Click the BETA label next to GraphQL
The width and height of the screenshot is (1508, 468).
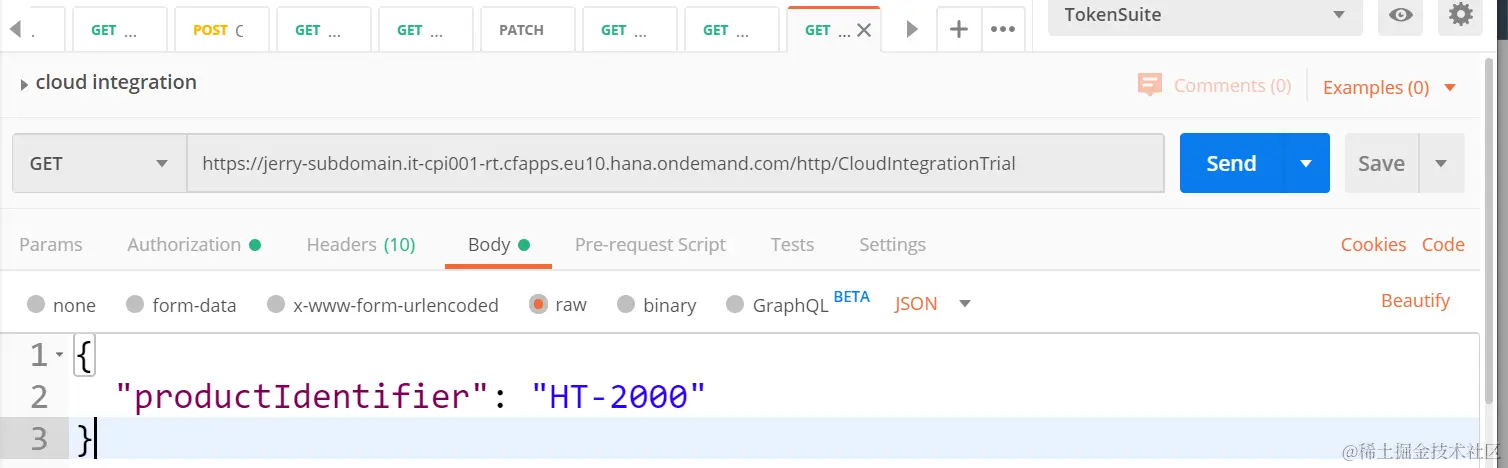851,297
